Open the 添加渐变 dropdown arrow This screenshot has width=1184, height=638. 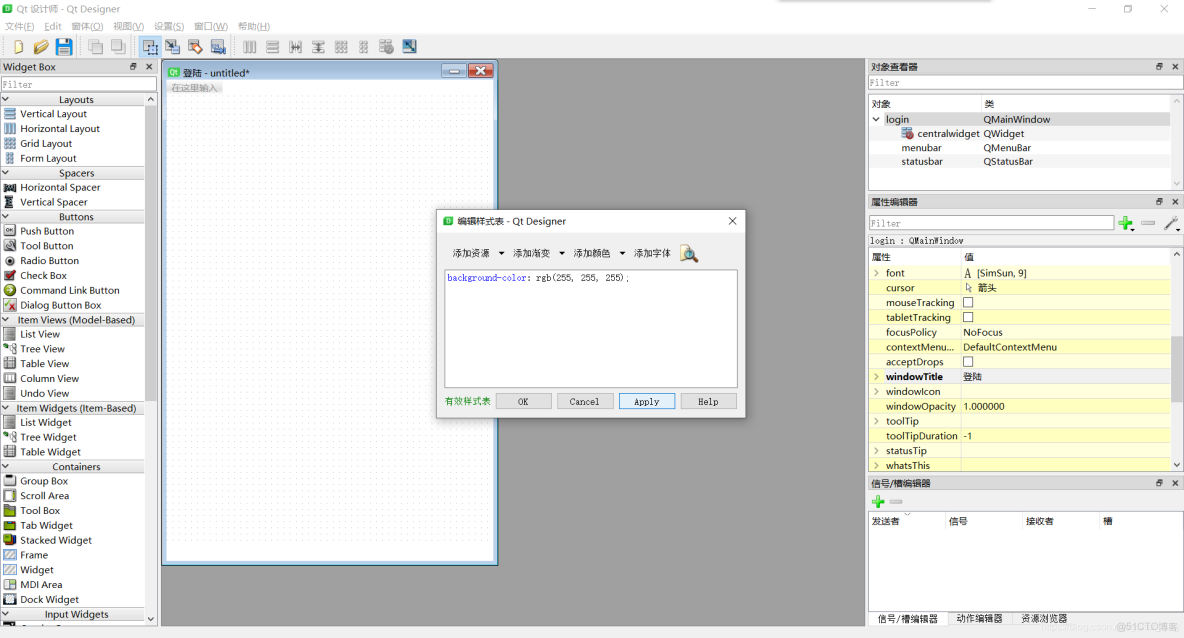pos(560,253)
